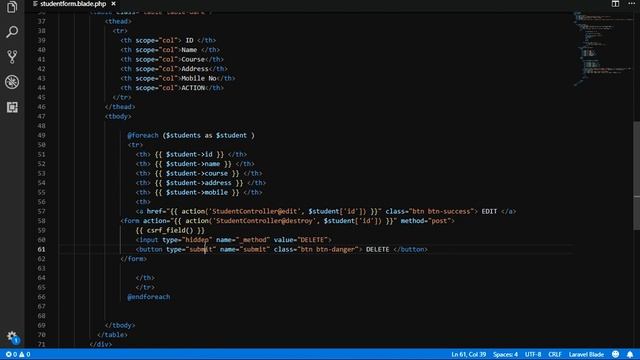
Task: Click $student->mobile on line 55
Action: coord(197,192)
